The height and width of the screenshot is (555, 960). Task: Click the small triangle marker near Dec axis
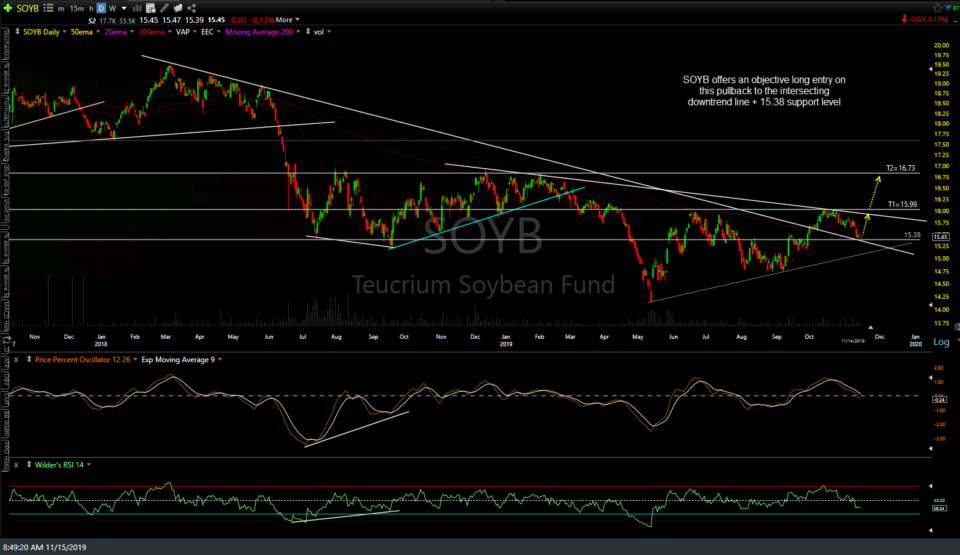tap(871, 327)
